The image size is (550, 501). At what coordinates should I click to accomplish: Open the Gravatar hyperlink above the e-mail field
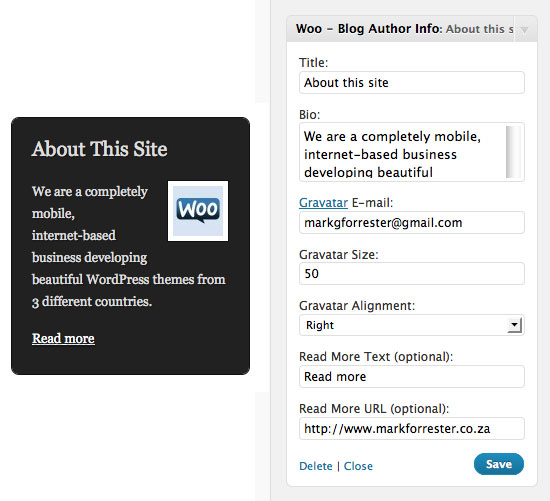click(x=323, y=203)
